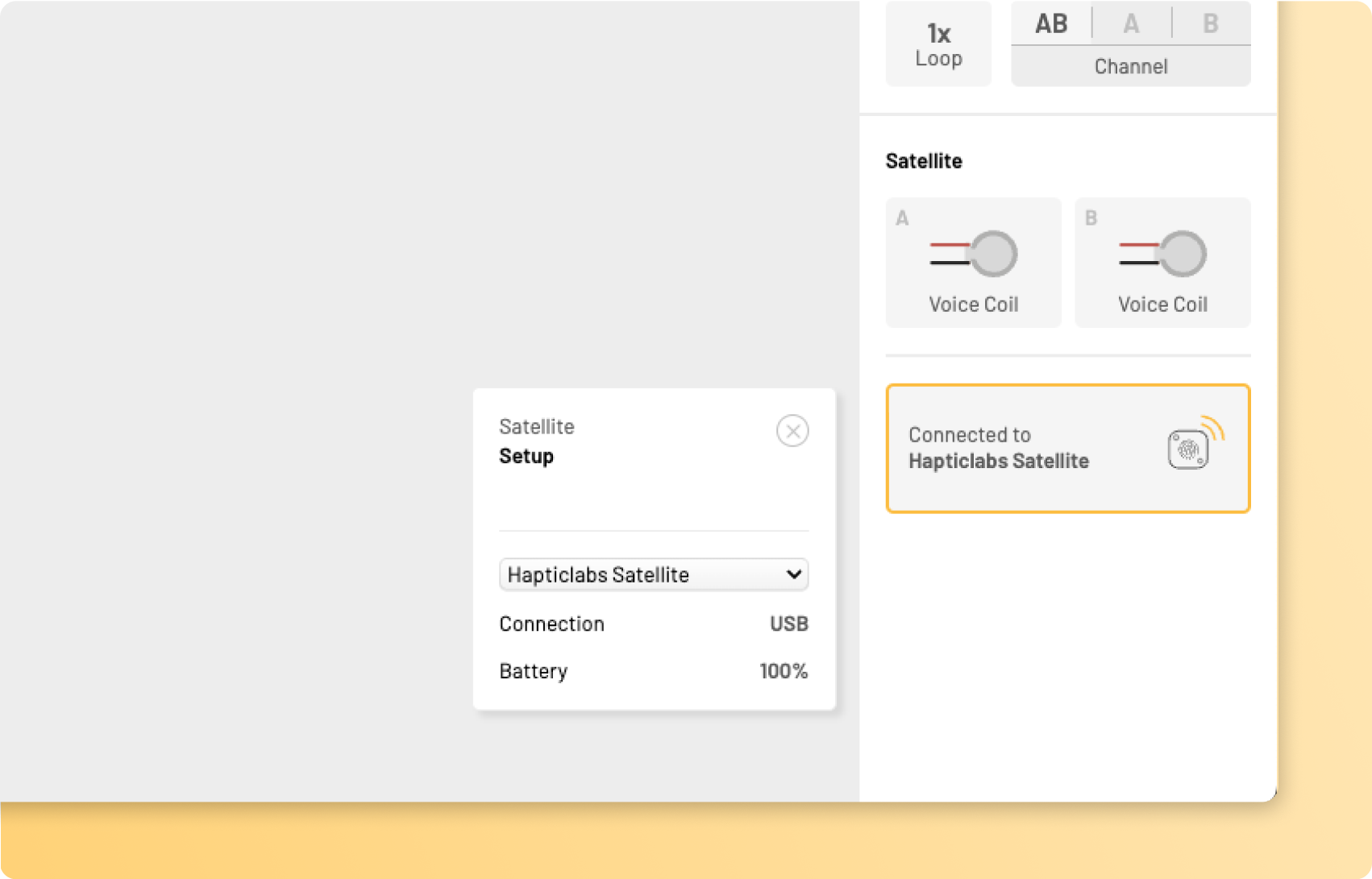Select the AB channel option
The image size is (1372, 879).
coord(1051,23)
